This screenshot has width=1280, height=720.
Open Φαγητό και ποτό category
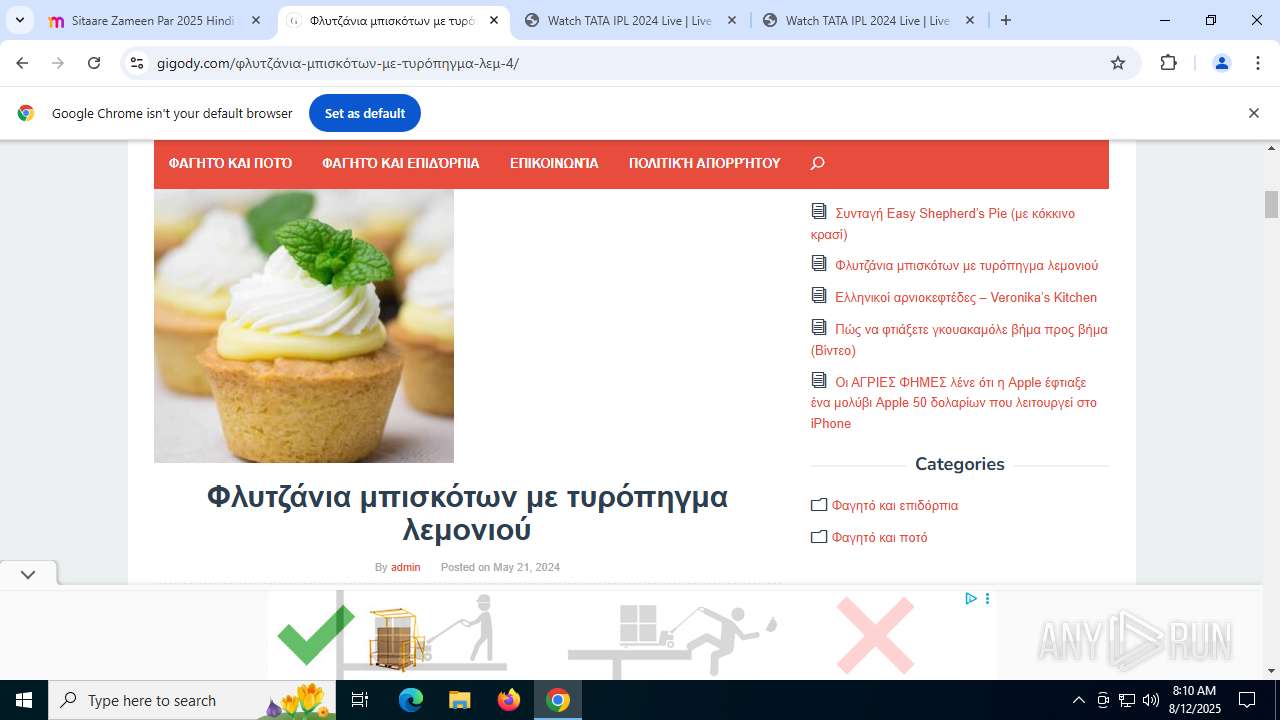(x=880, y=537)
